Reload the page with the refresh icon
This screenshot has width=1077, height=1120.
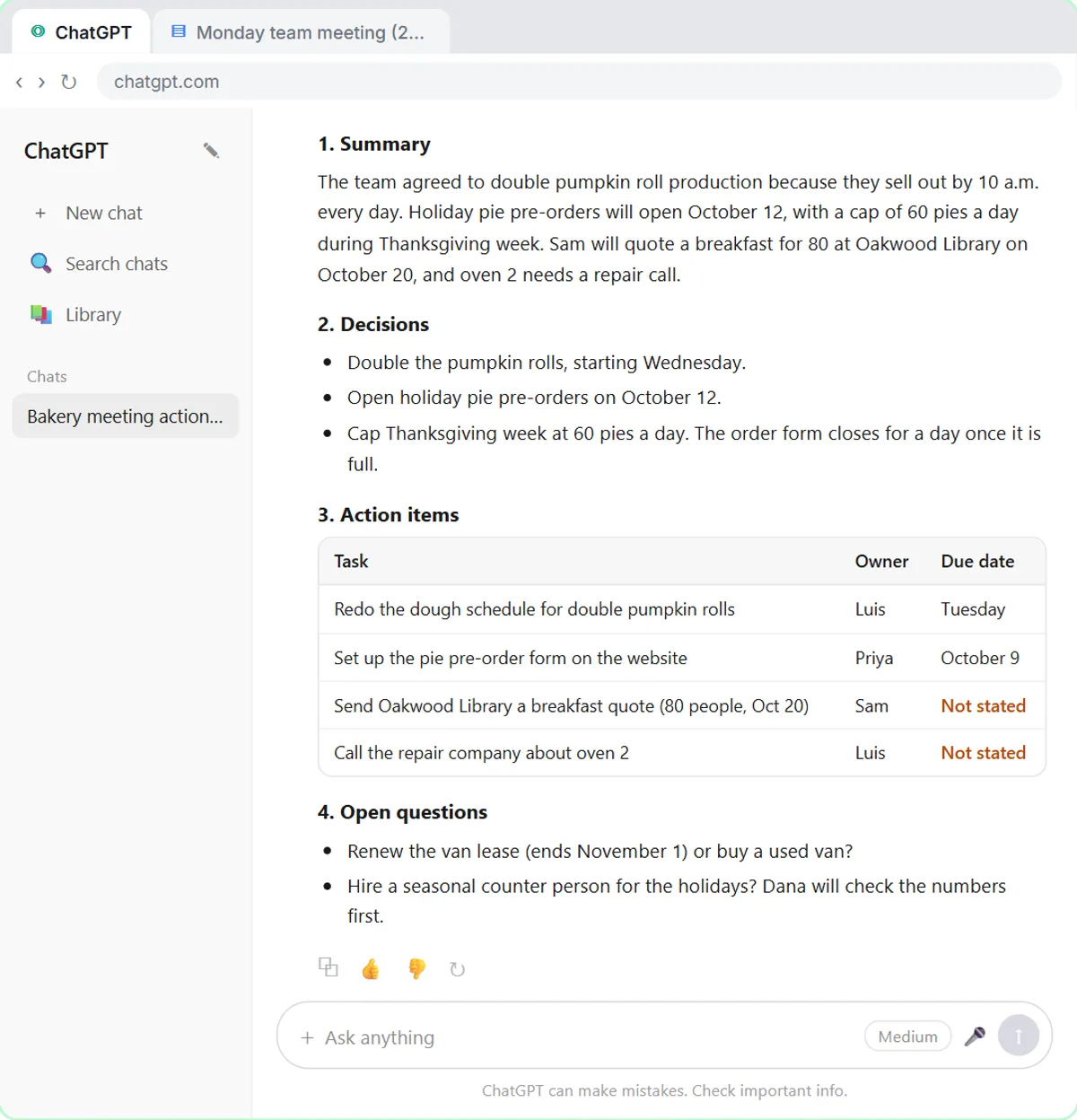click(x=68, y=82)
